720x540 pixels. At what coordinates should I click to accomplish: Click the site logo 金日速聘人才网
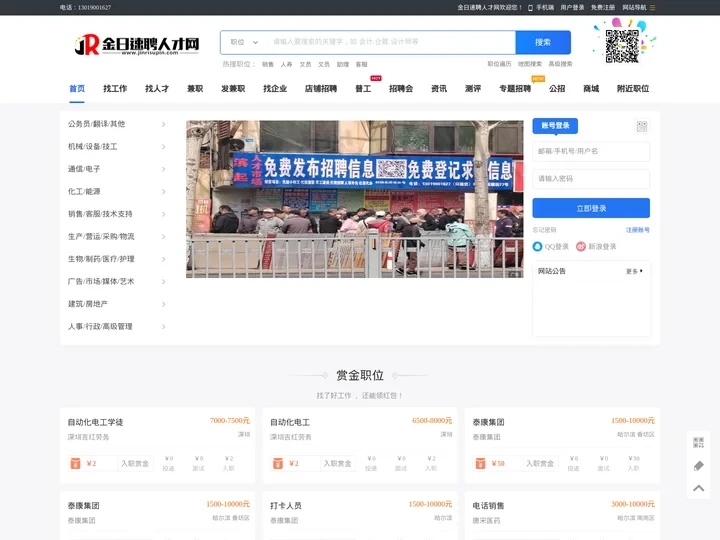pyautogui.click(x=137, y=45)
